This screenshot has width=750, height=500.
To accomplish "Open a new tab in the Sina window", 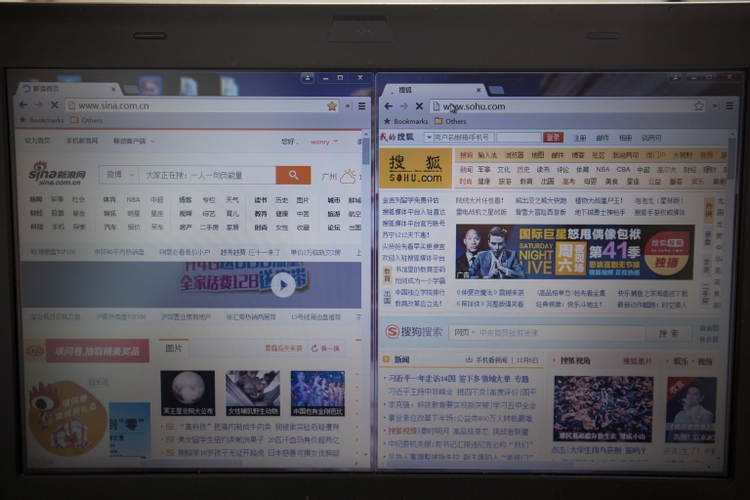I will 131,89.
